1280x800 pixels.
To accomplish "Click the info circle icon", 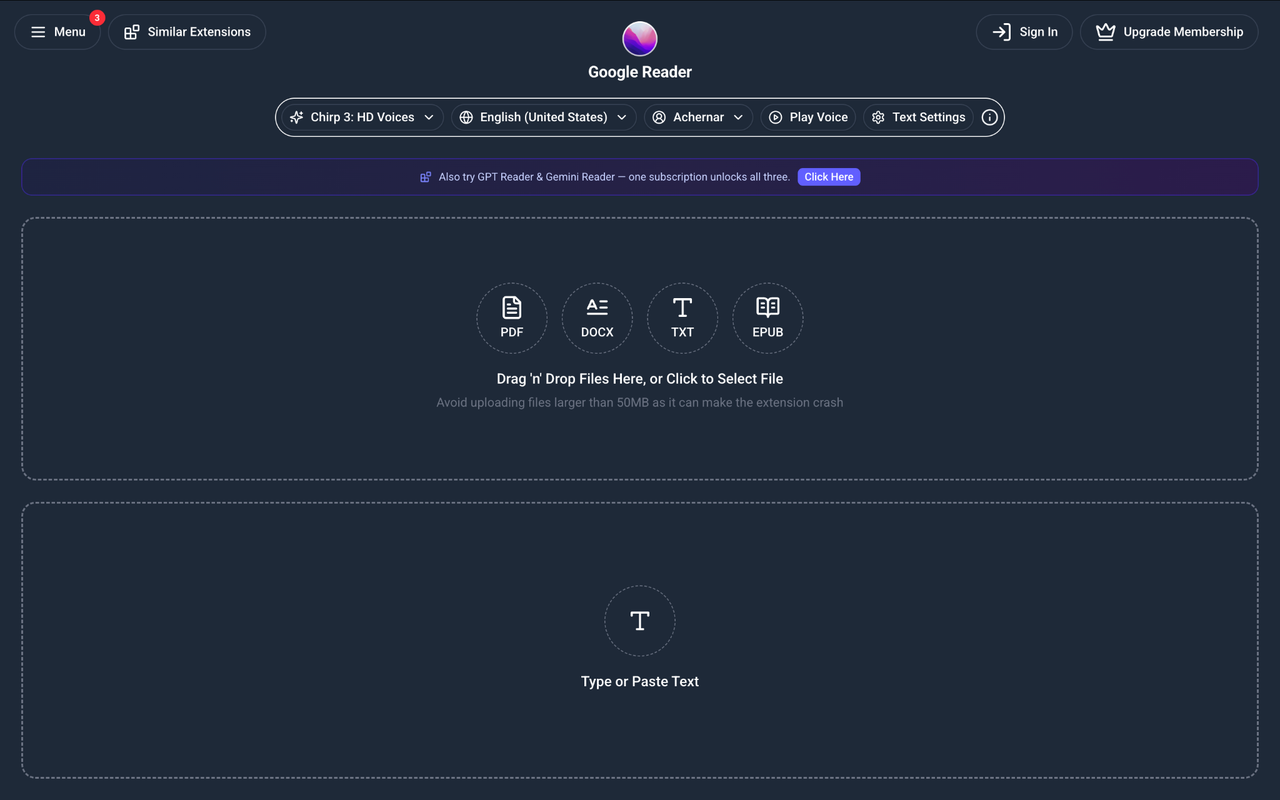I will pyautogui.click(x=990, y=117).
